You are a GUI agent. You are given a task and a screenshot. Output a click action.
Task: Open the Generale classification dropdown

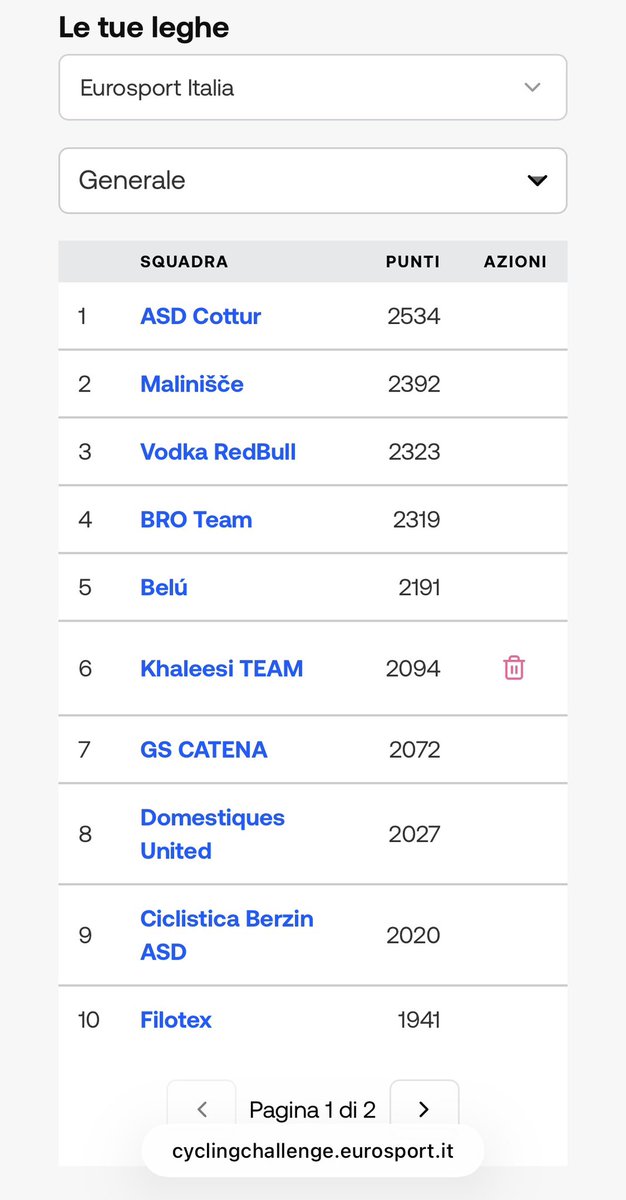[x=313, y=180]
